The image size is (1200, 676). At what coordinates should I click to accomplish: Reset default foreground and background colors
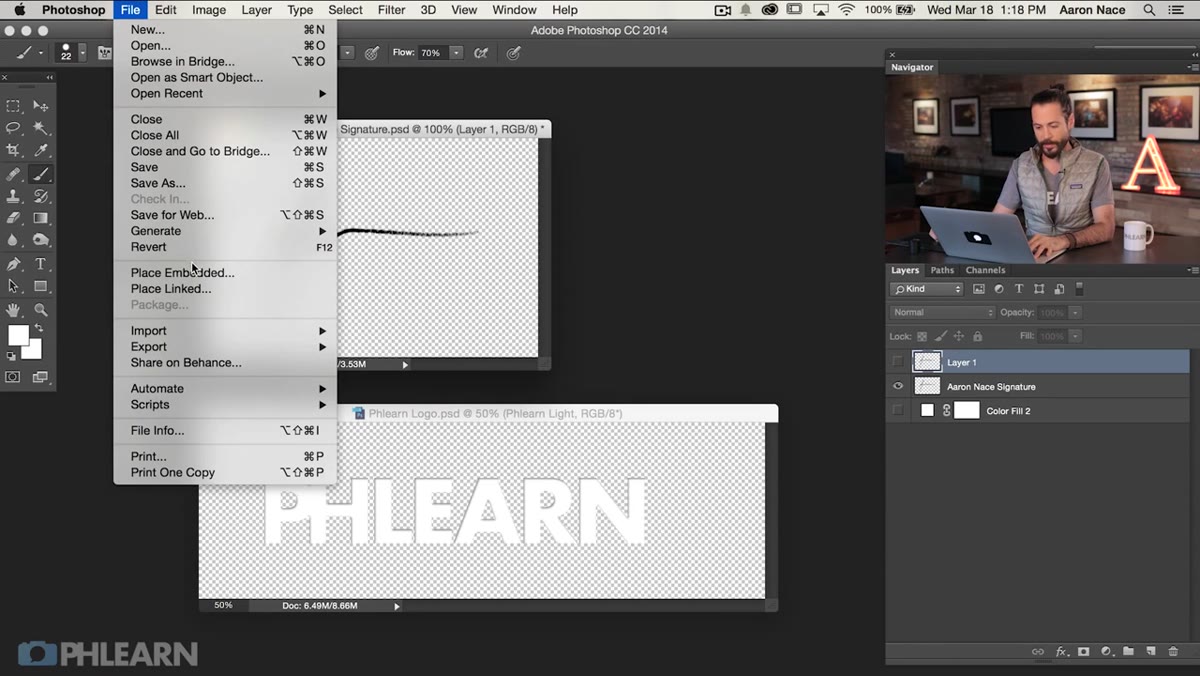11,355
